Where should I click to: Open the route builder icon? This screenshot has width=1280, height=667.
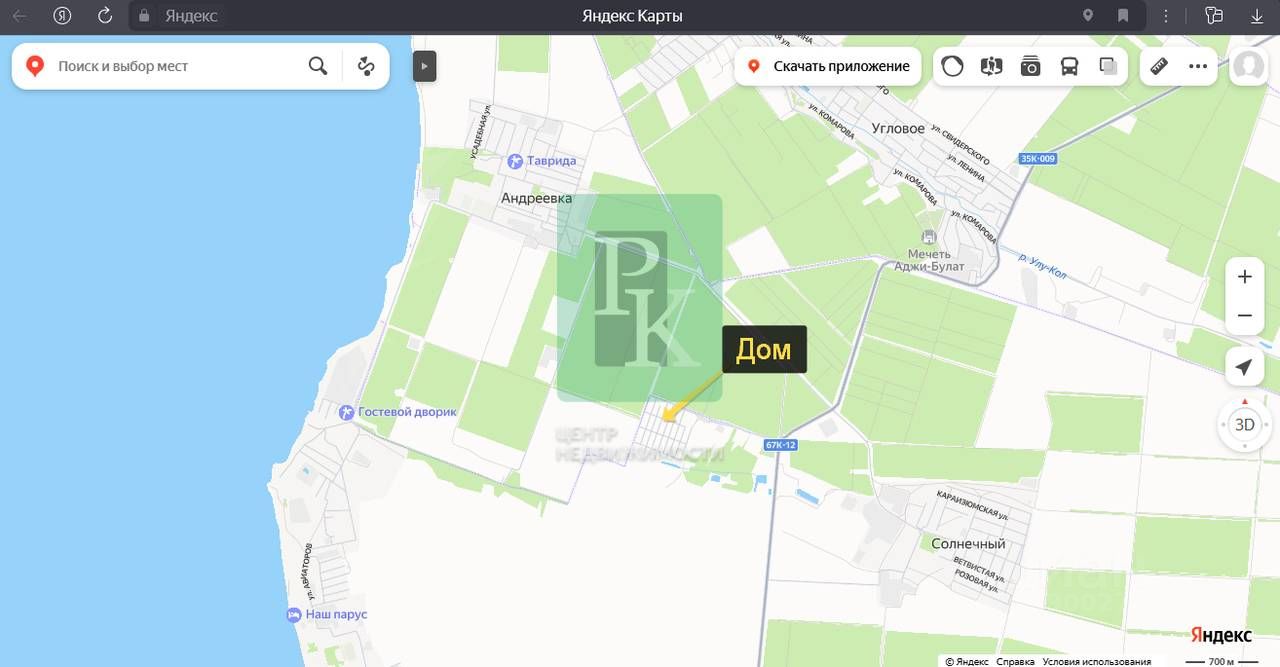[x=366, y=66]
